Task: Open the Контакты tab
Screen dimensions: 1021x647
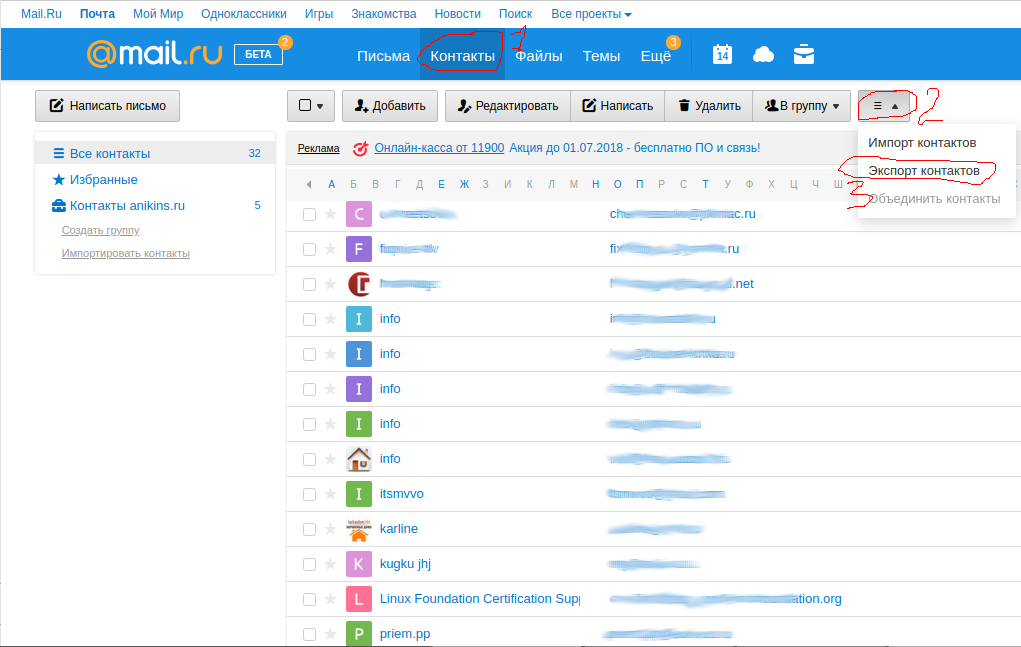Action: (462, 56)
